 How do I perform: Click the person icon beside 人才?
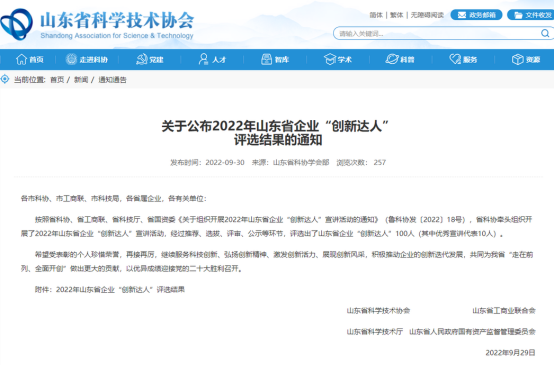(203, 59)
